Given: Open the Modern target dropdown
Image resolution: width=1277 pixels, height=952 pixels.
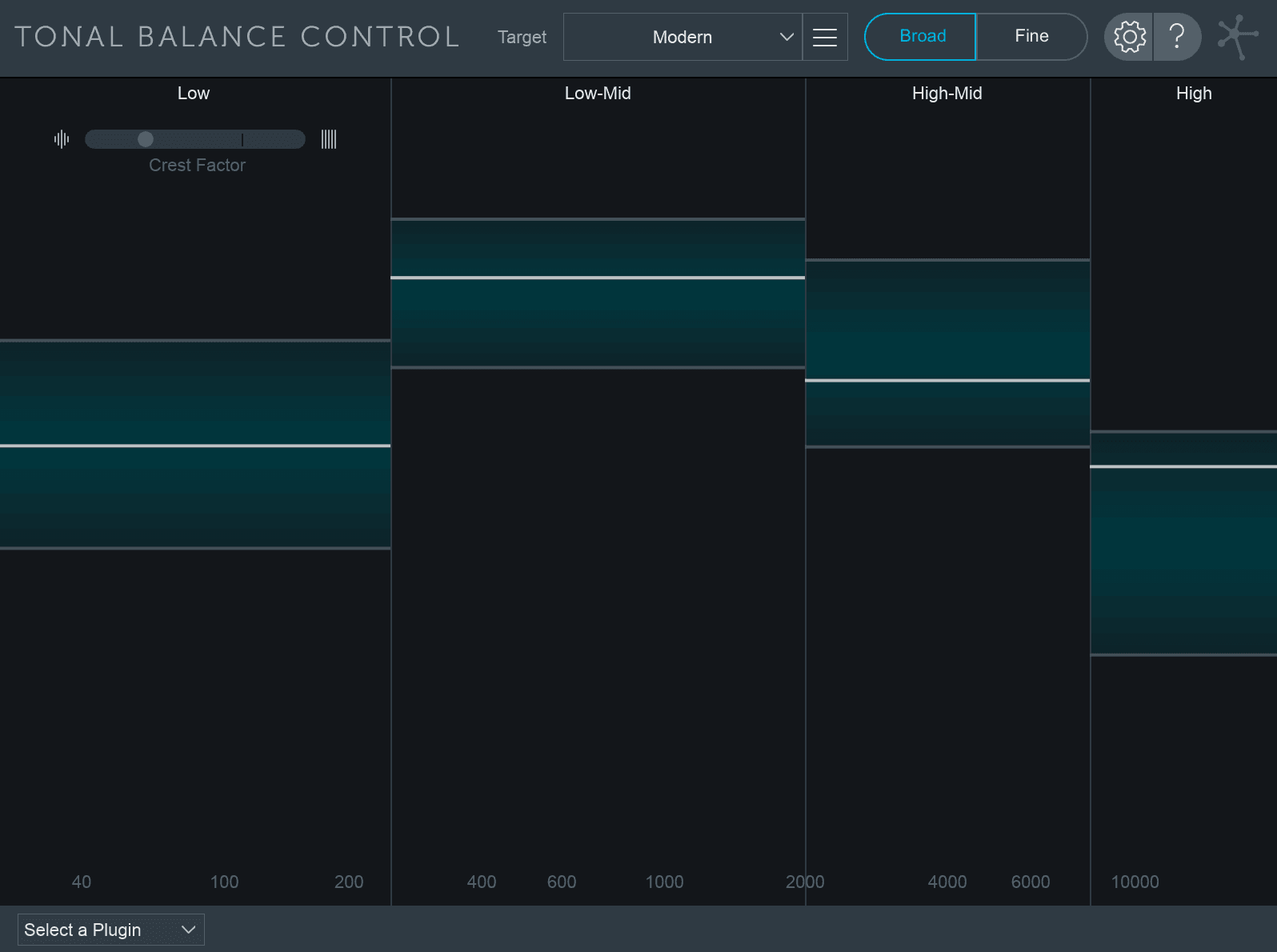Looking at the screenshot, I should (683, 37).
